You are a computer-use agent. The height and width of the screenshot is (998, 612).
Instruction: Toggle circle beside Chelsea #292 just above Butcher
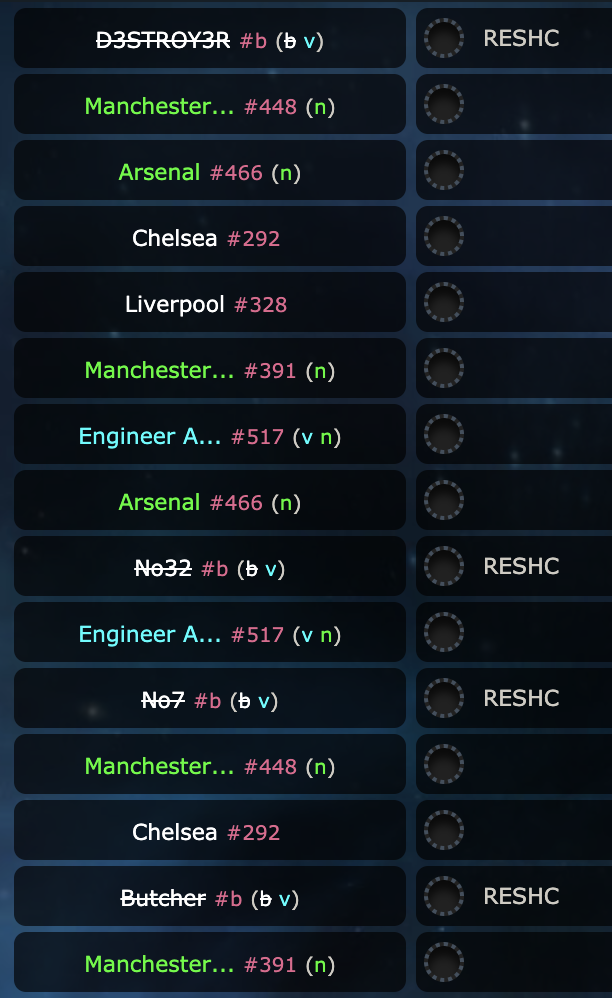[x=444, y=831]
